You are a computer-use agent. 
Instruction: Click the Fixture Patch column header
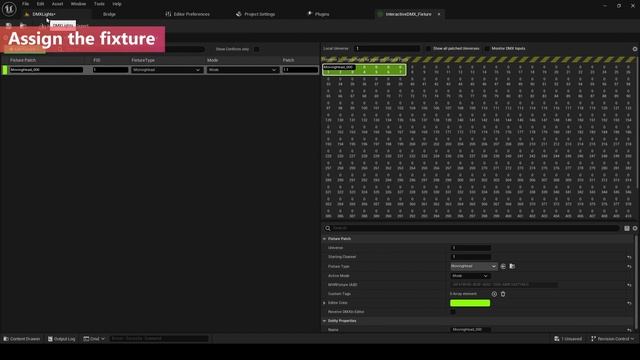23,60
